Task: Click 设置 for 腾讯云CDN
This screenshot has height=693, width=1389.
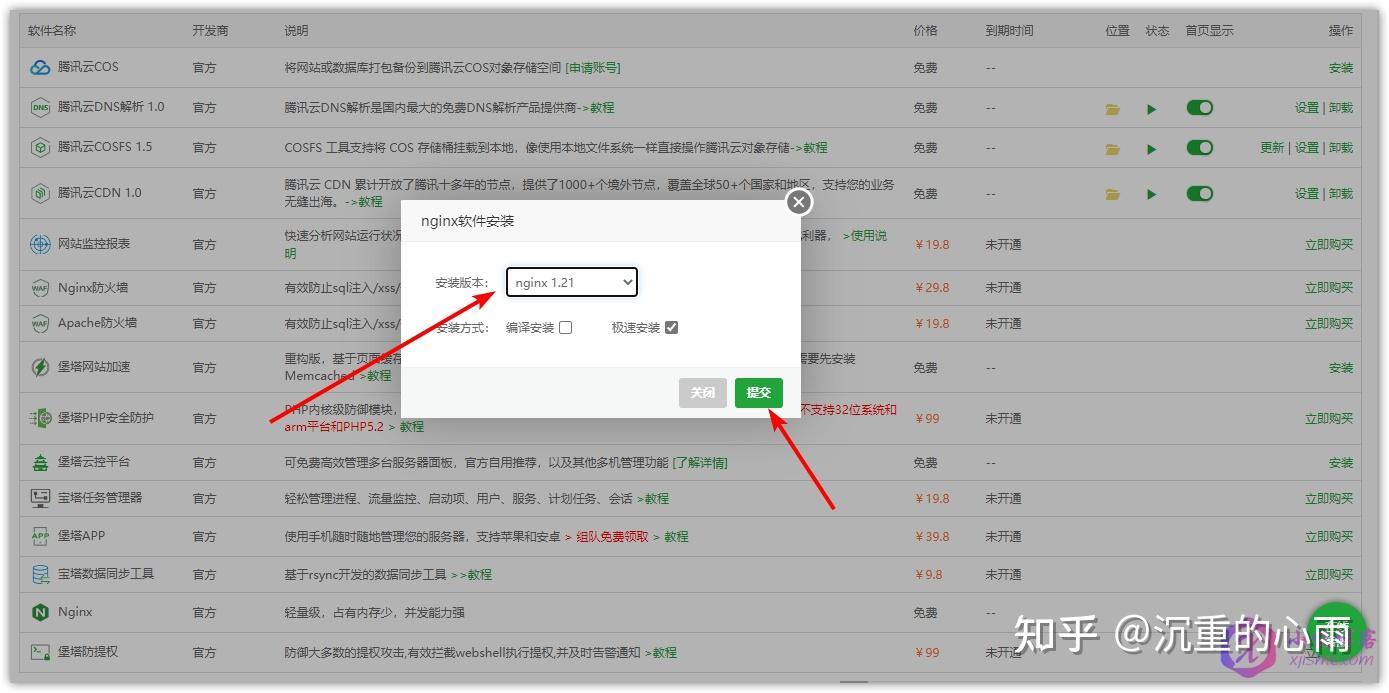Action: (x=1307, y=194)
